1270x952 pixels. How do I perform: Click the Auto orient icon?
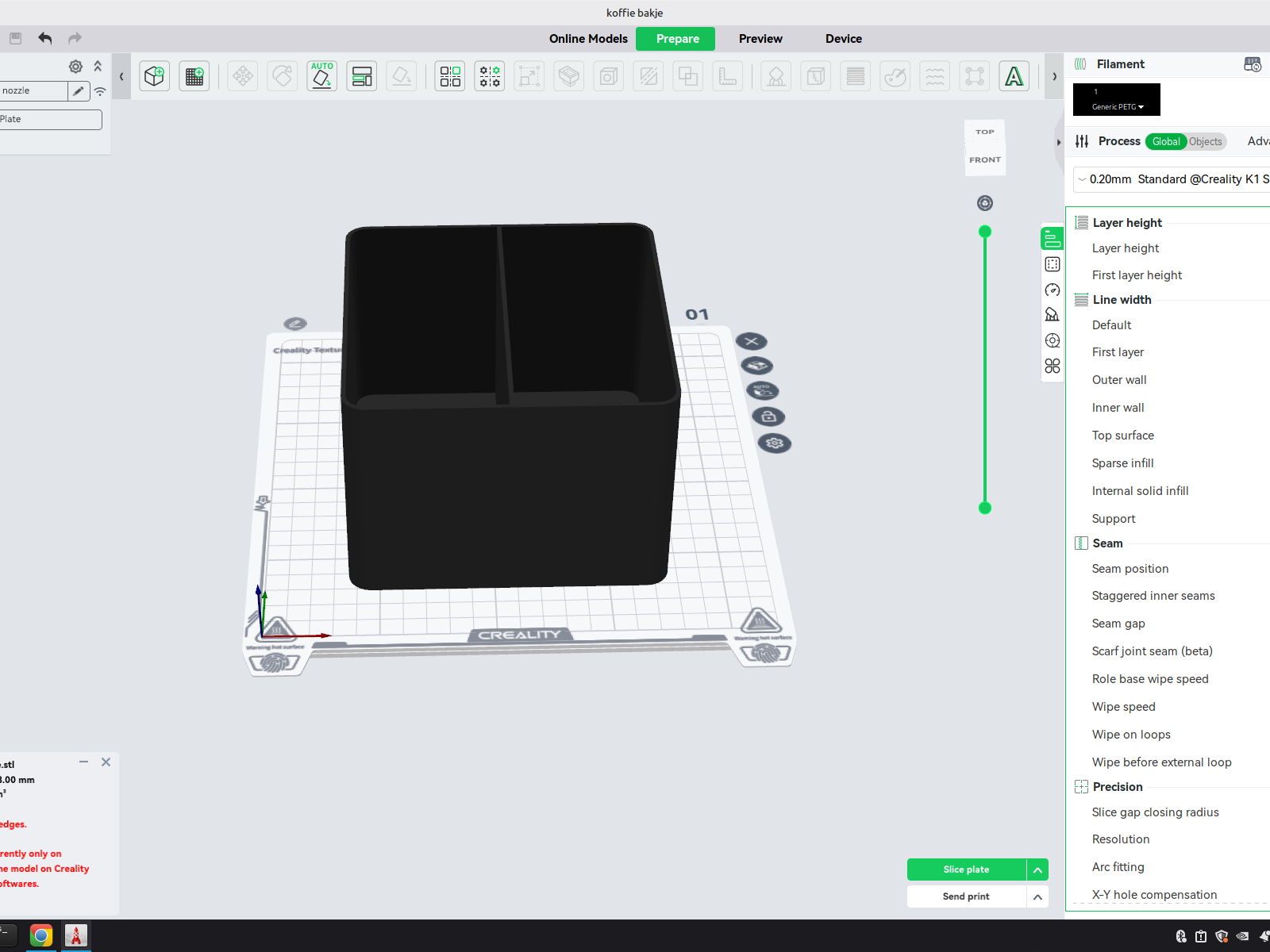(322, 76)
